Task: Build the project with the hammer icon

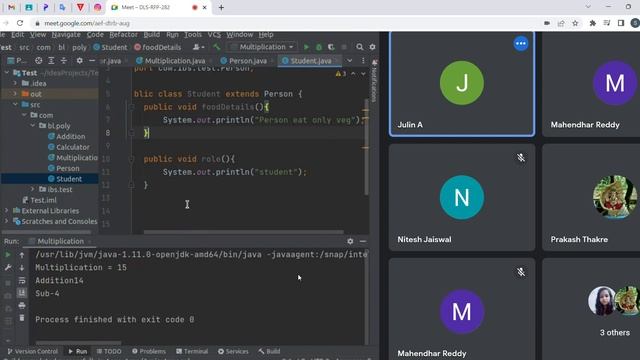Action: click(x=217, y=47)
